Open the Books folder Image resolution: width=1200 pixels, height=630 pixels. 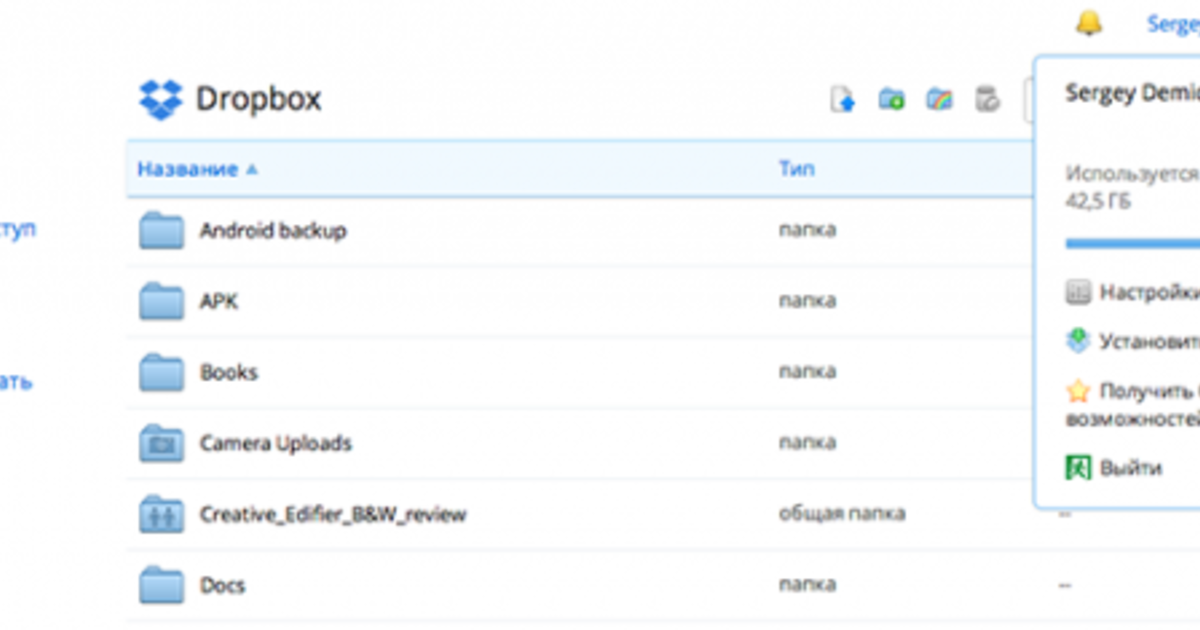pos(228,372)
